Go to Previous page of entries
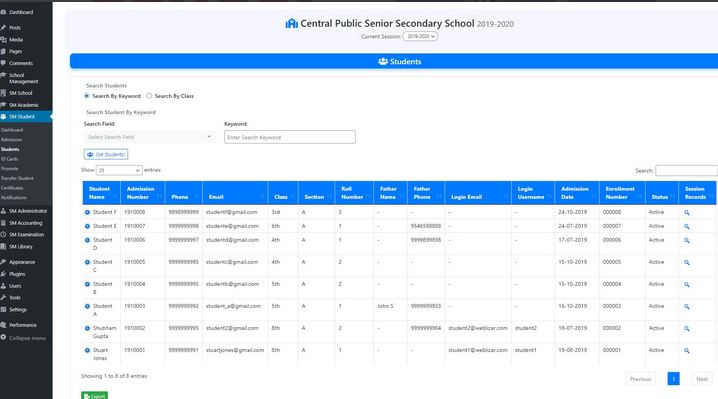 pyautogui.click(x=640, y=379)
